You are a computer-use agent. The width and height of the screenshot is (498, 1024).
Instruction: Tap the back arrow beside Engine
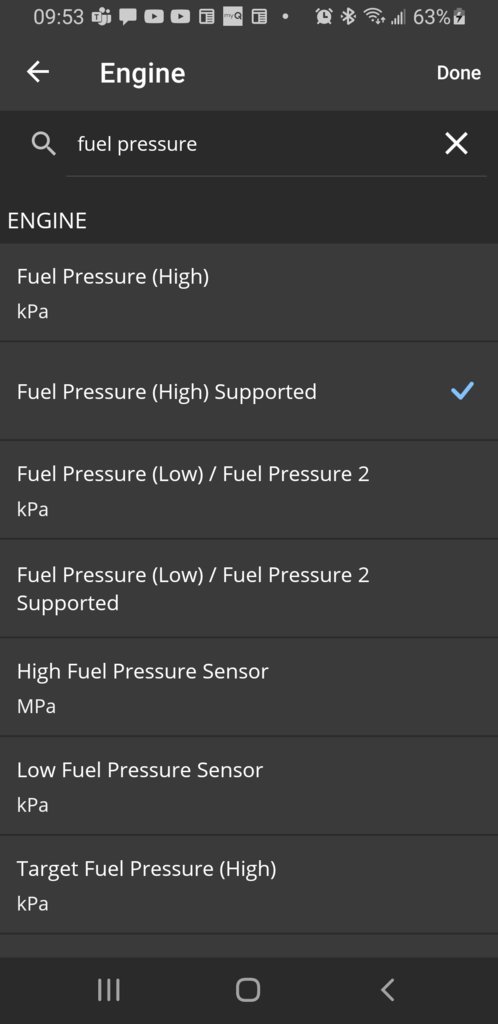point(38,72)
